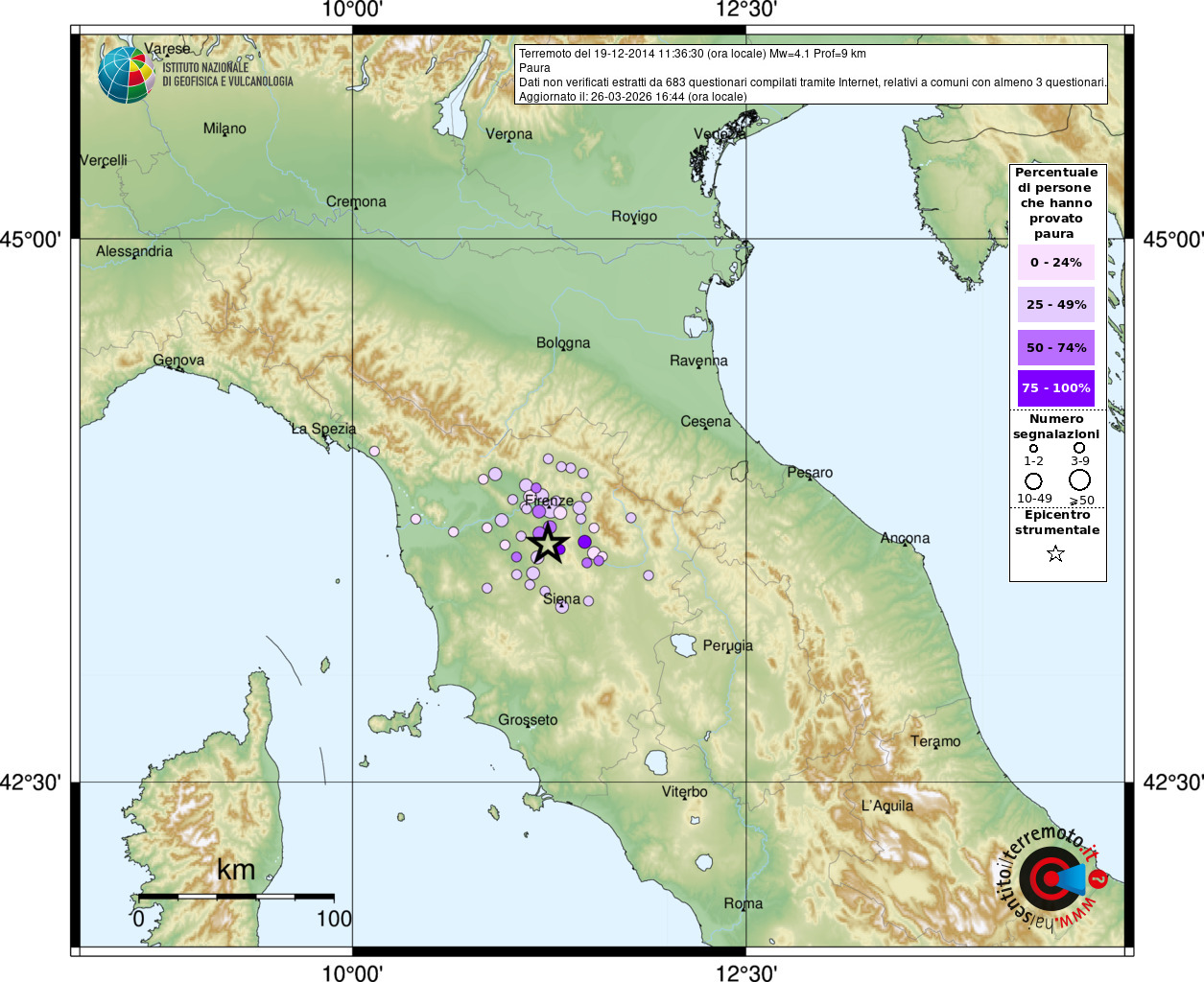Click the 3-9 reports circle in legend
1204x982 pixels.
[x=1079, y=448]
